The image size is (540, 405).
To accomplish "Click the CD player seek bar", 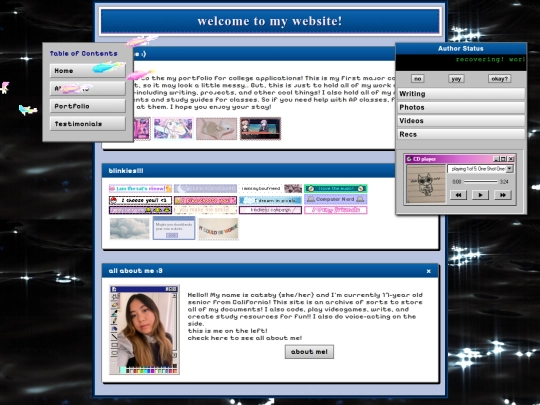I will pos(480,181).
